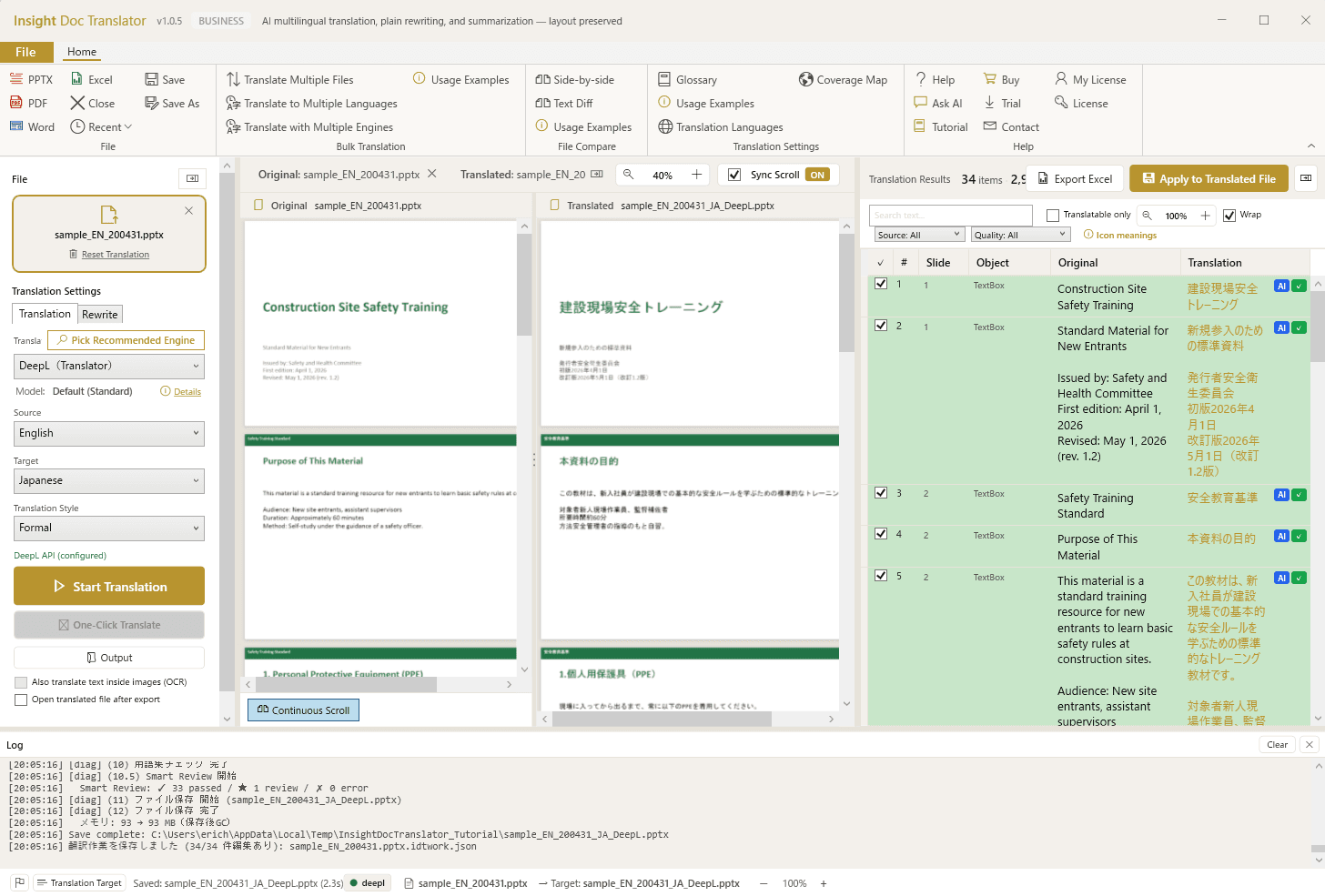
Task: Open the DeepL (Translator) engine dropdown
Action: pos(109,366)
